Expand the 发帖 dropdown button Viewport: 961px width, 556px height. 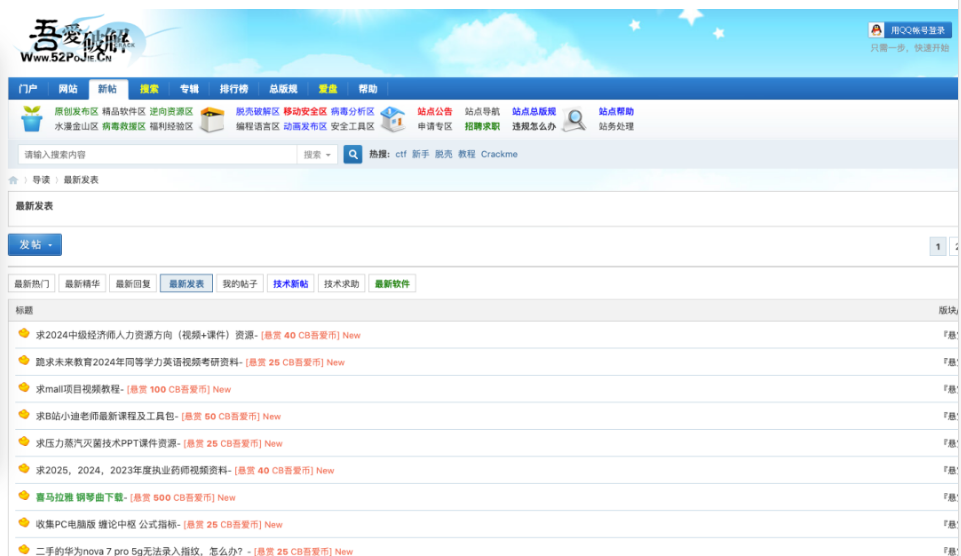35,245
